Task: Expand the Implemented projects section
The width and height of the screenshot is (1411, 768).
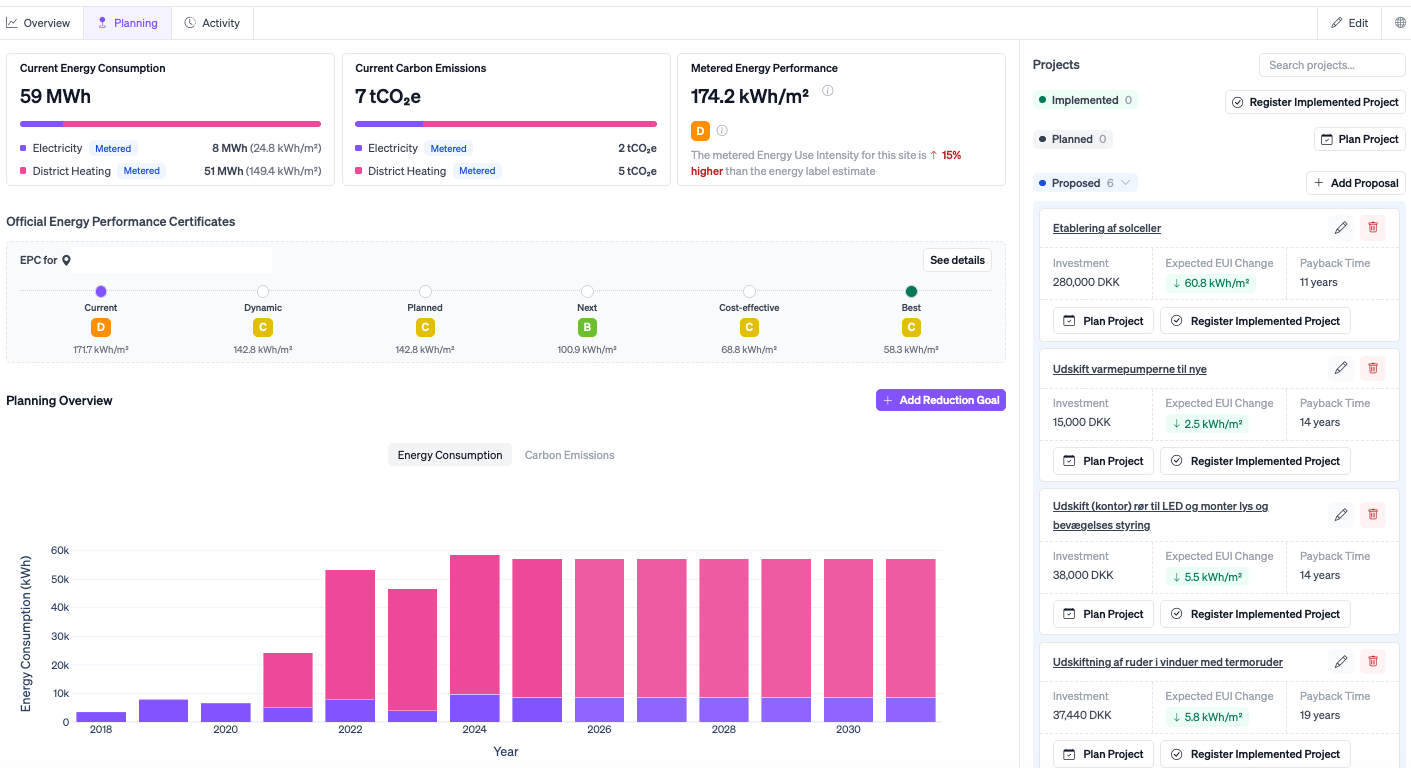Action: pyautogui.click(x=1085, y=100)
